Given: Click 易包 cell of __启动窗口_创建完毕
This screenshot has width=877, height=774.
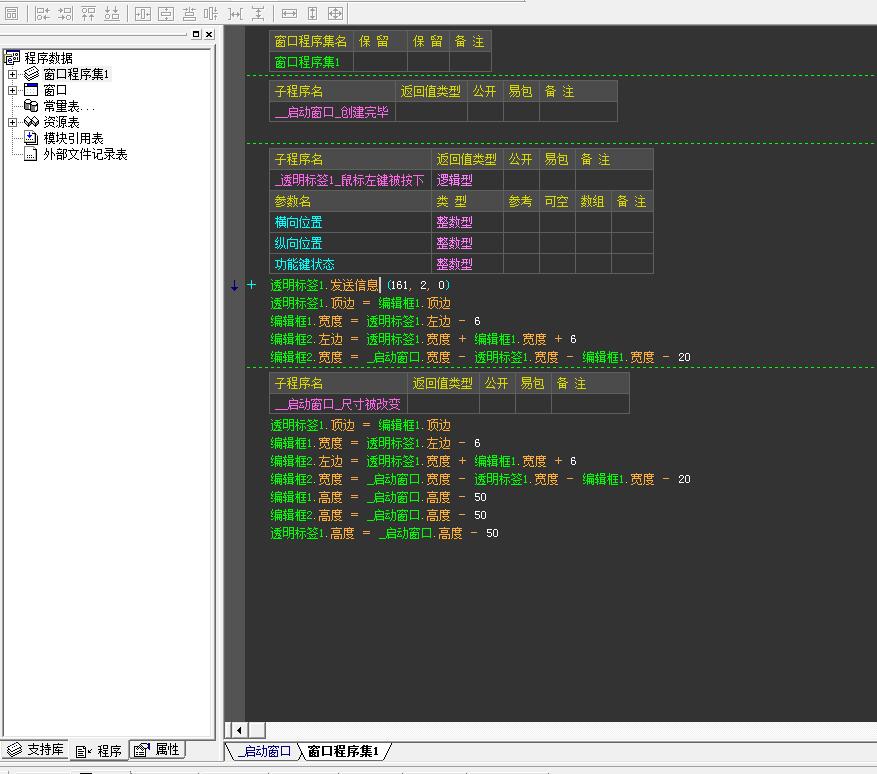Looking at the screenshot, I should 521,112.
